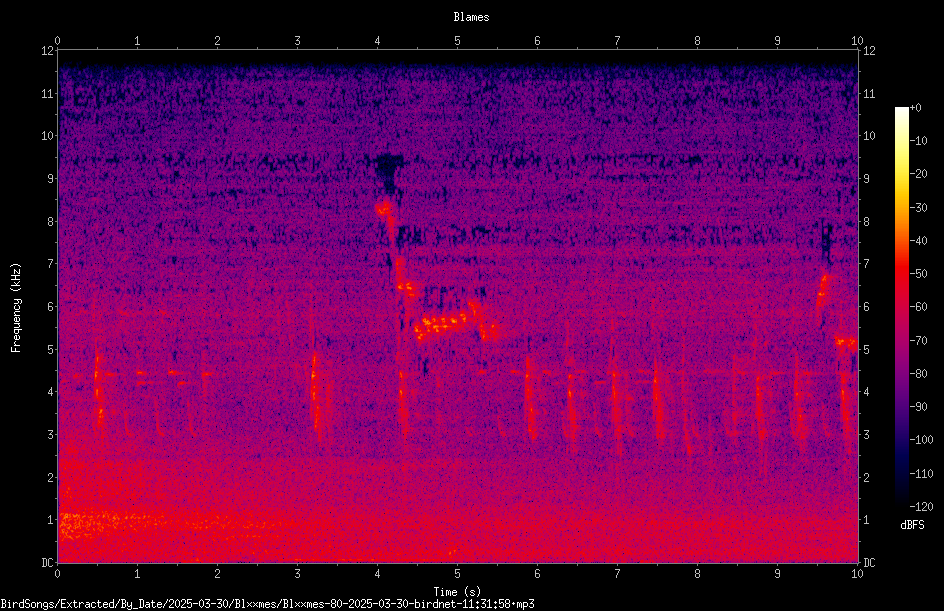944x611 pixels.
Task: Click "12" on the right frequency axis
Action: pyautogui.click(x=869, y=51)
